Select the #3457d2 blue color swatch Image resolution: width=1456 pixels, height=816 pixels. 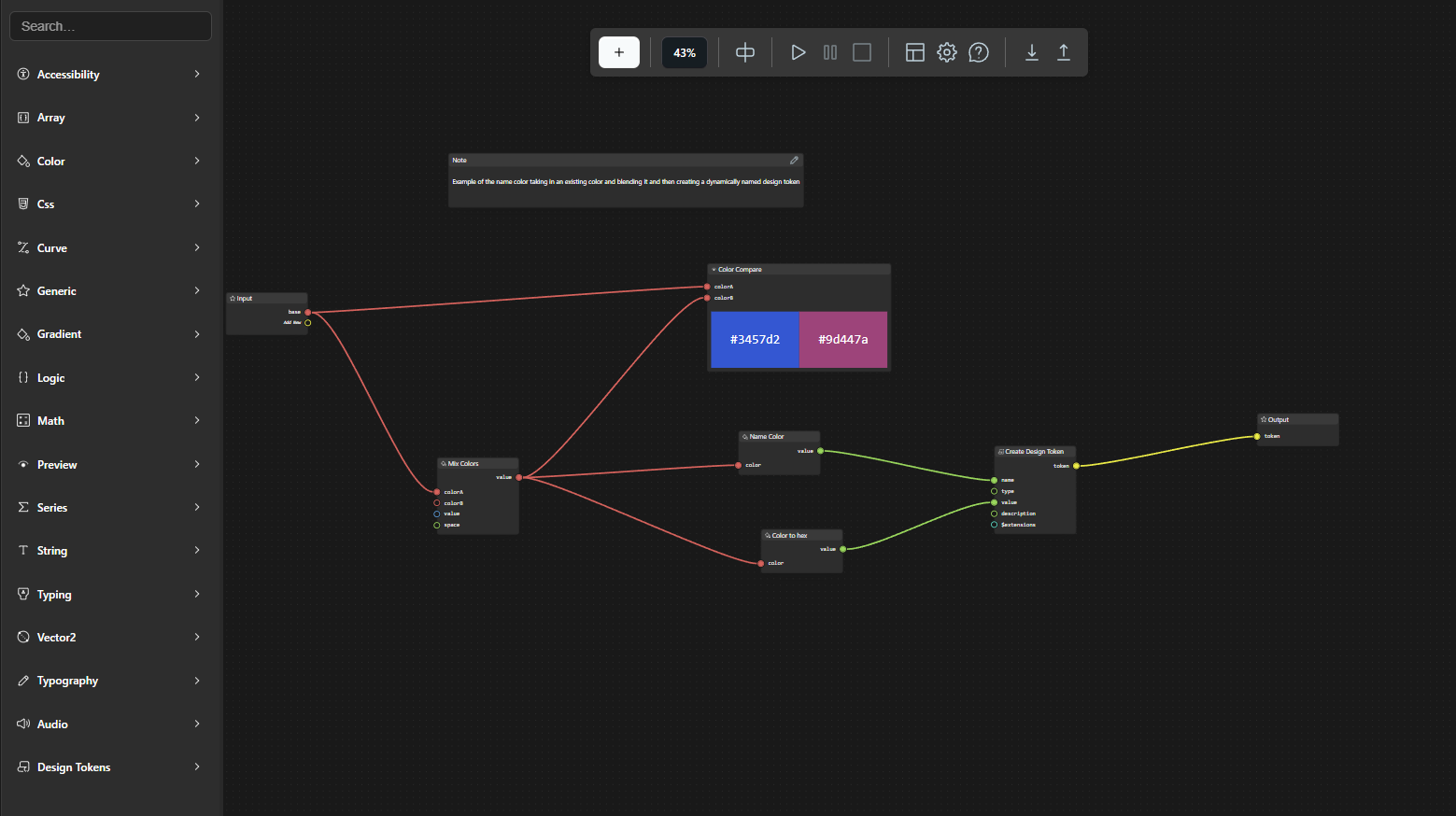[x=755, y=339]
